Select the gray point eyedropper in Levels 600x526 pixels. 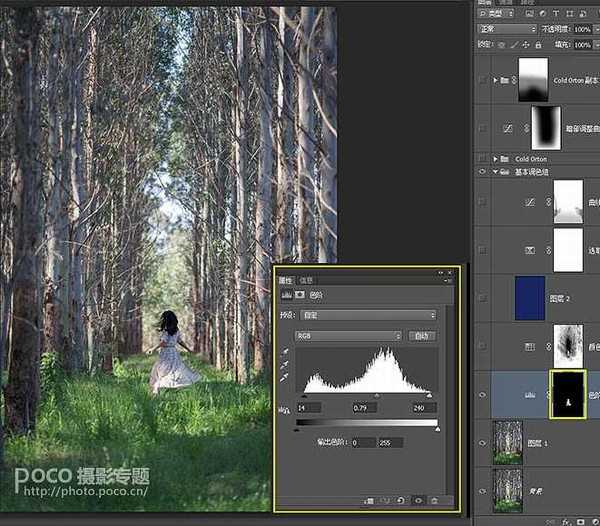point(285,367)
